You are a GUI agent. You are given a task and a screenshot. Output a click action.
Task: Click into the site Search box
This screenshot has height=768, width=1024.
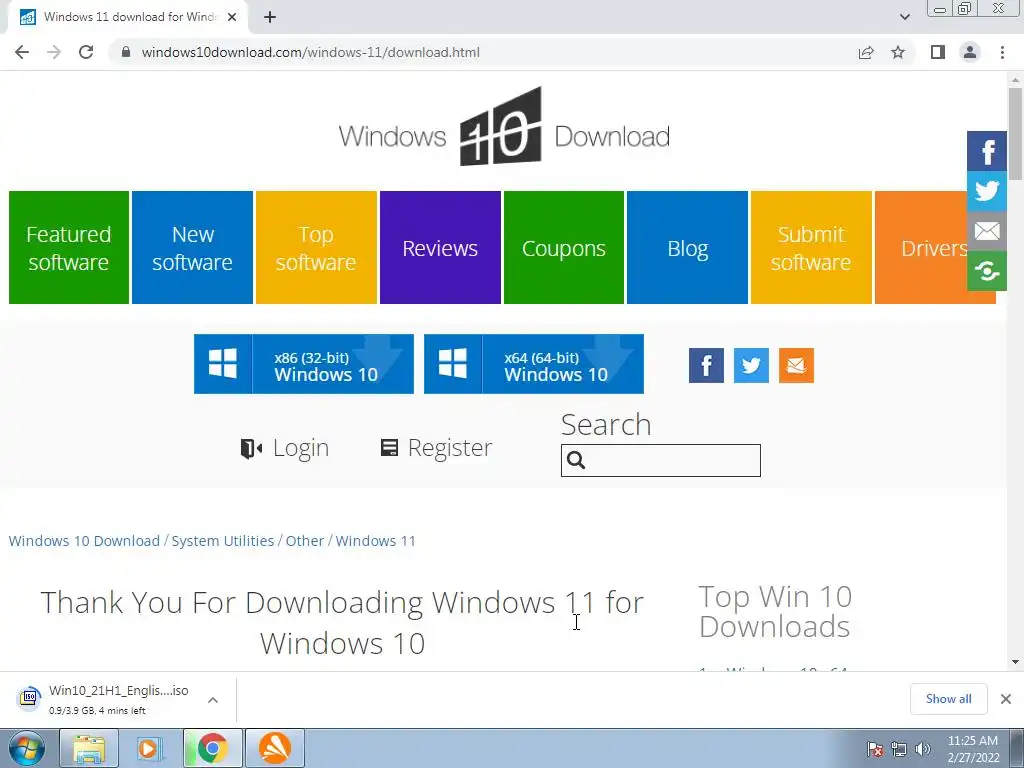(660, 460)
